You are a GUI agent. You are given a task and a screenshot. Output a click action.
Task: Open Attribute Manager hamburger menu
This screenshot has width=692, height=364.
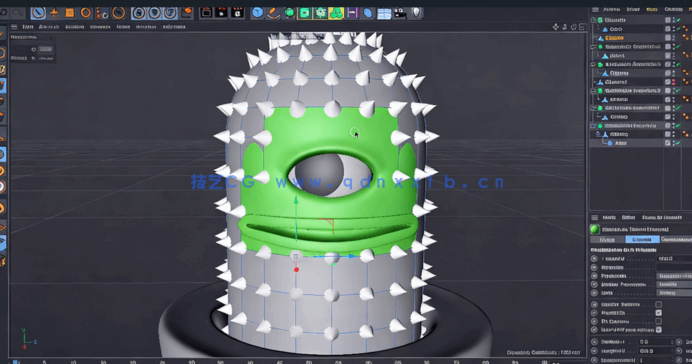pyautogui.click(x=595, y=218)
